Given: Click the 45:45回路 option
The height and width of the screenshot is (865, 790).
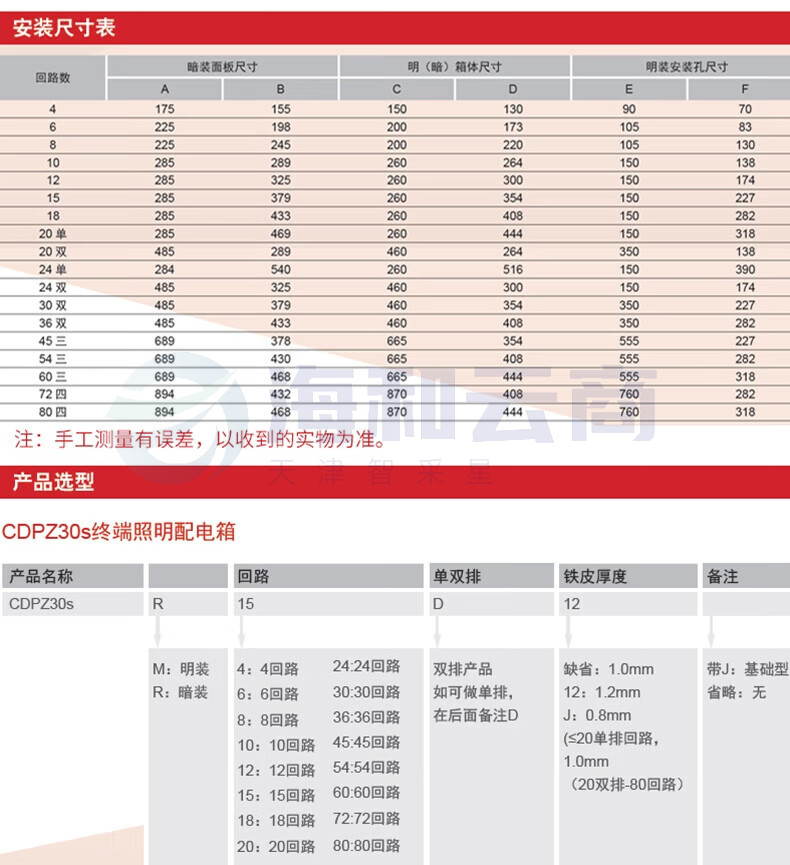Looking at the screenshot, I should 366,743.
